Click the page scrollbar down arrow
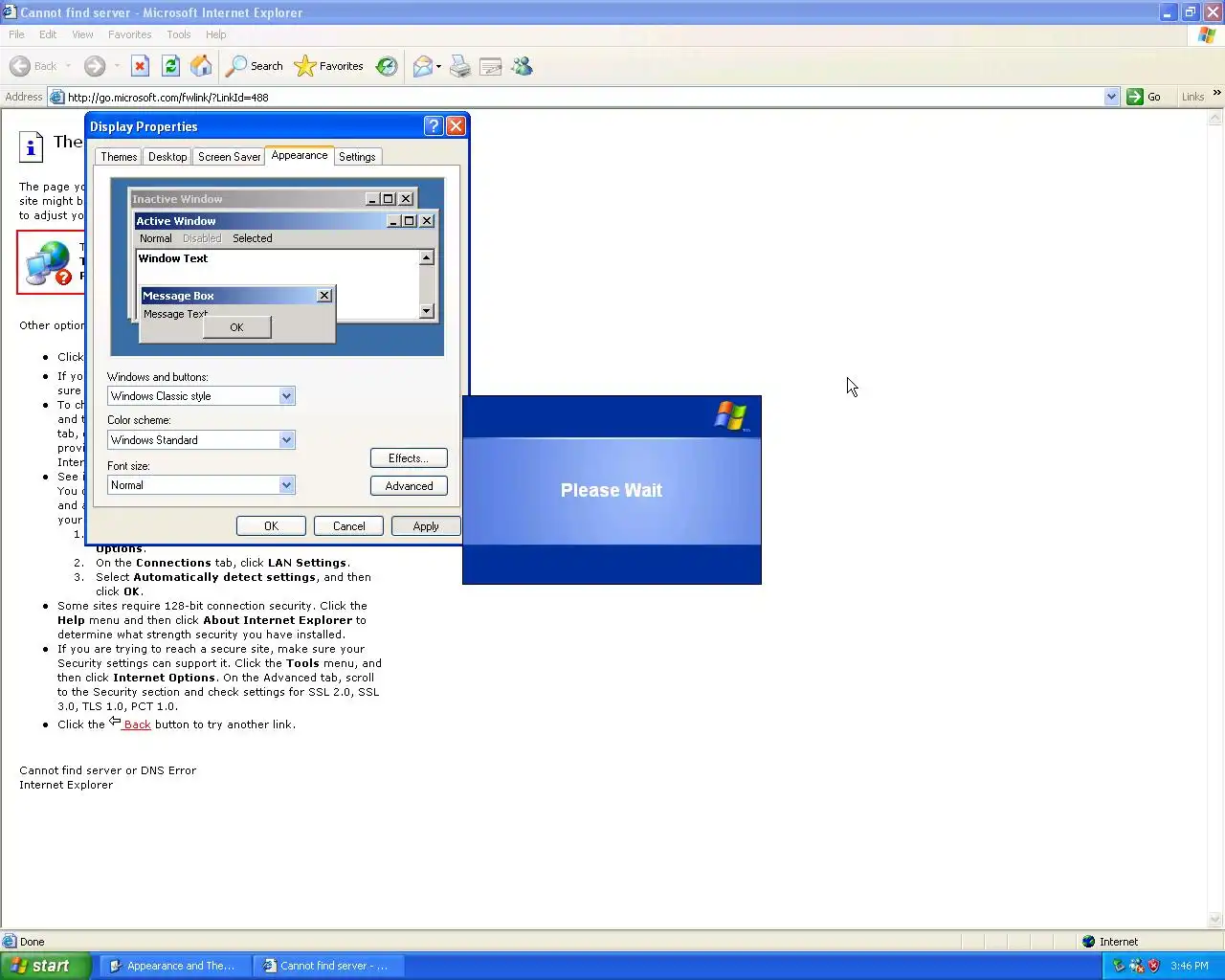Image resolution: width=1225 pixels, height=980 pixels. coord(1215,920)
